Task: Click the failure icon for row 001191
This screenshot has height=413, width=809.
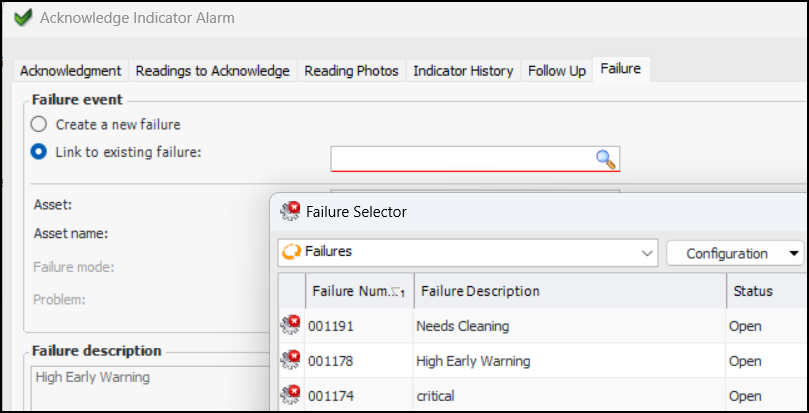Action: point(291,326)
